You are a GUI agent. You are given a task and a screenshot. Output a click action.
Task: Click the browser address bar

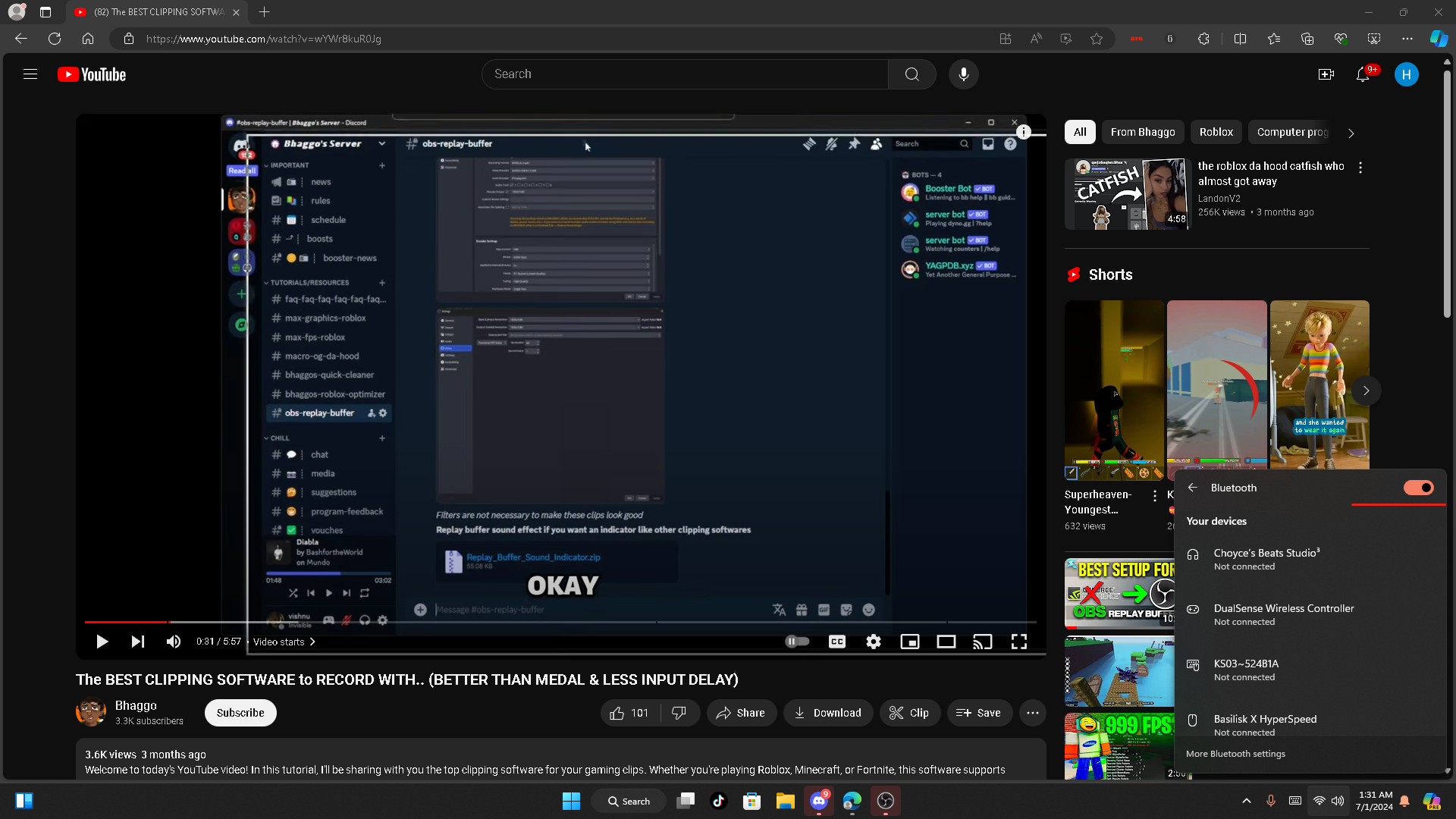pyautogui.click(x=561, y=39)
